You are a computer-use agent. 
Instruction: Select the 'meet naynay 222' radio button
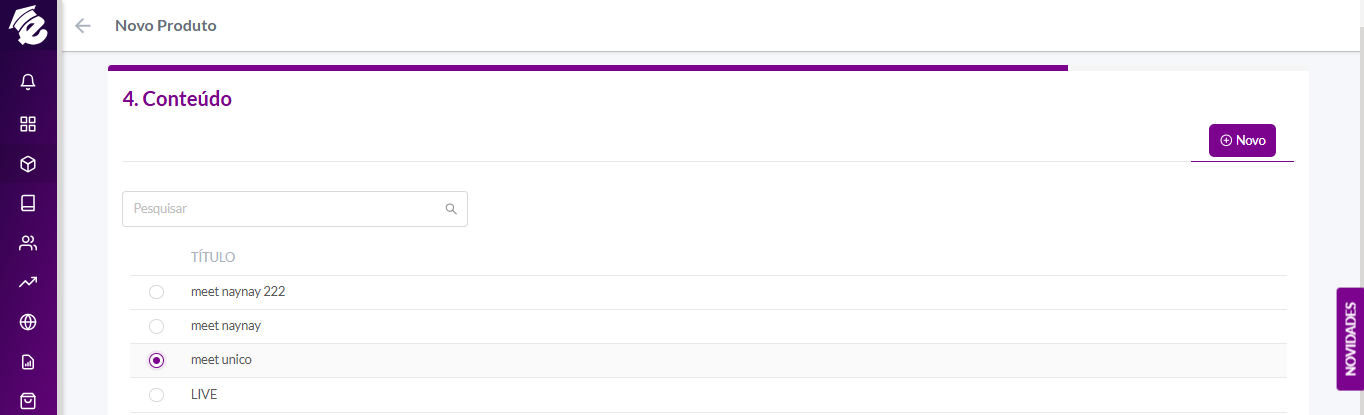click(x=156, y=292)
